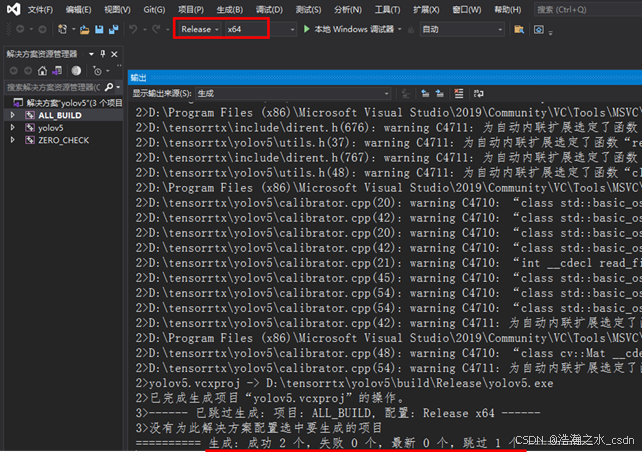
Task: Click the New Project icon
Action: tap(62, 29)
